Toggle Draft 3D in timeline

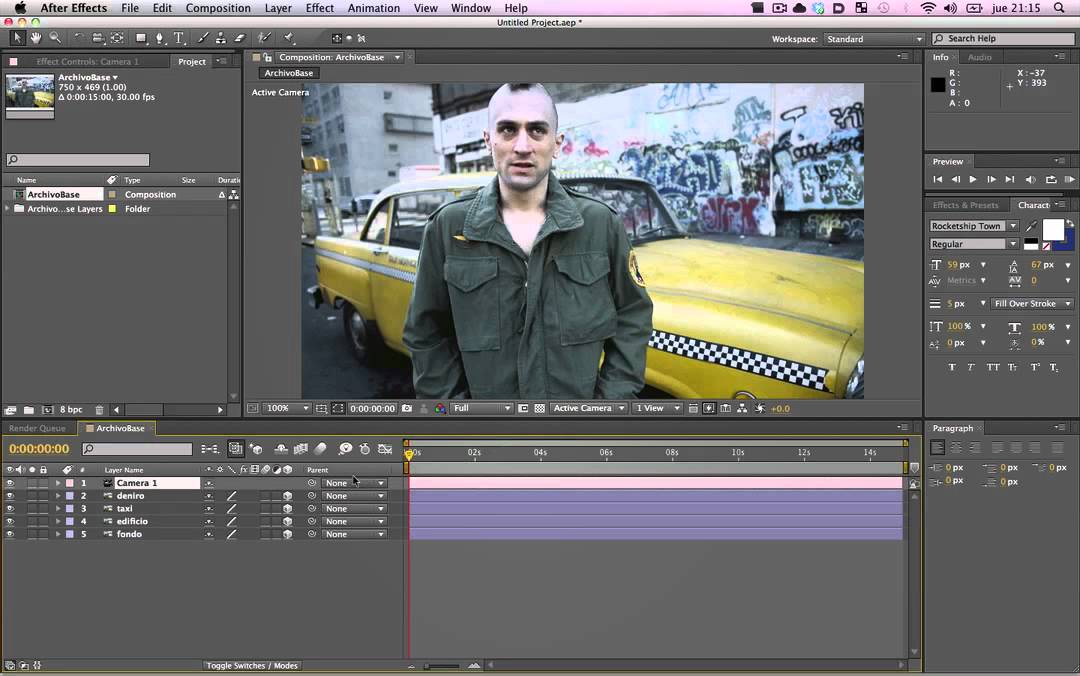[x=256, y=449]
